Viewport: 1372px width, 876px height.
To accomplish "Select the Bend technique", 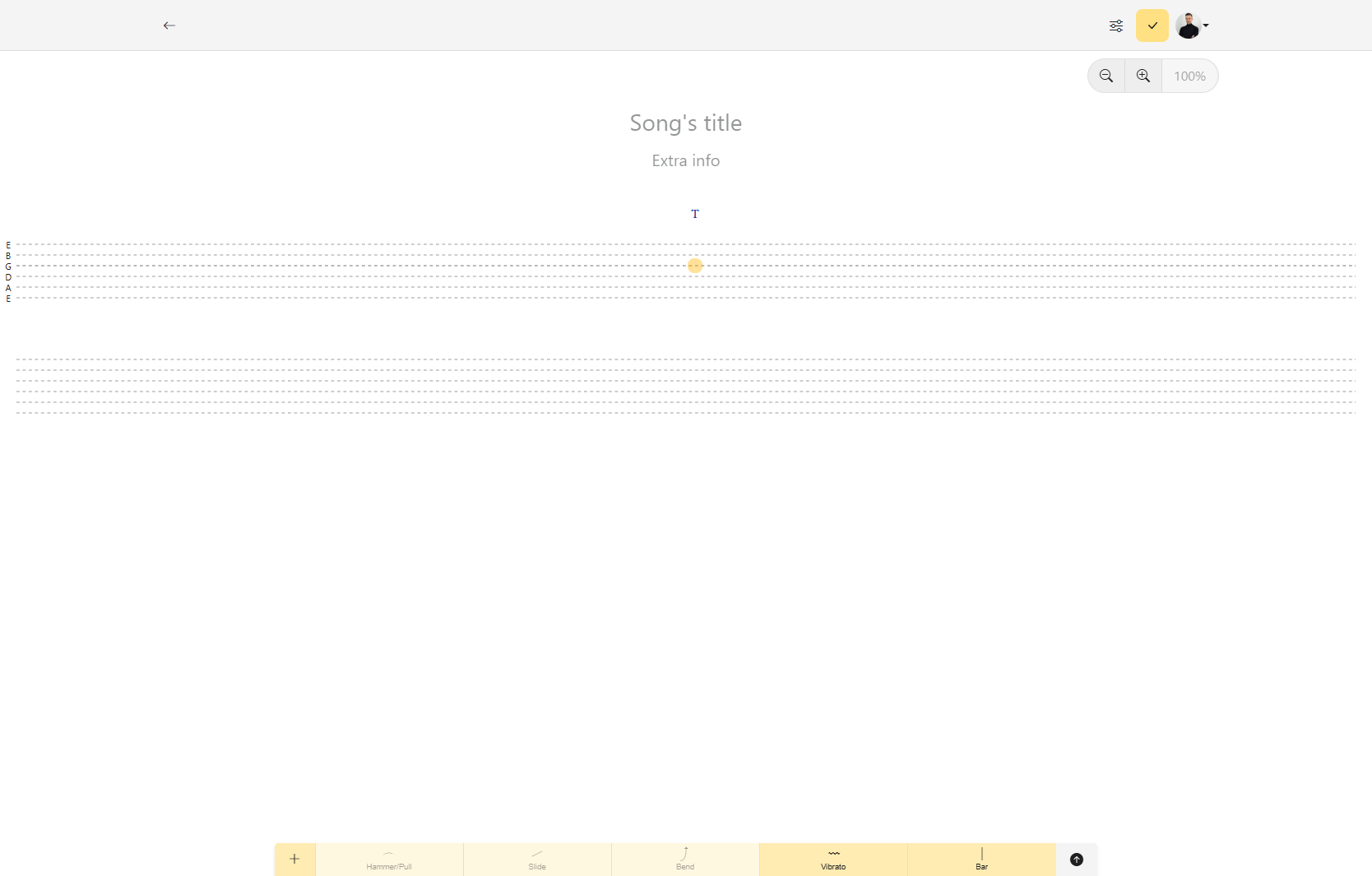I will [x=685, y=860].
